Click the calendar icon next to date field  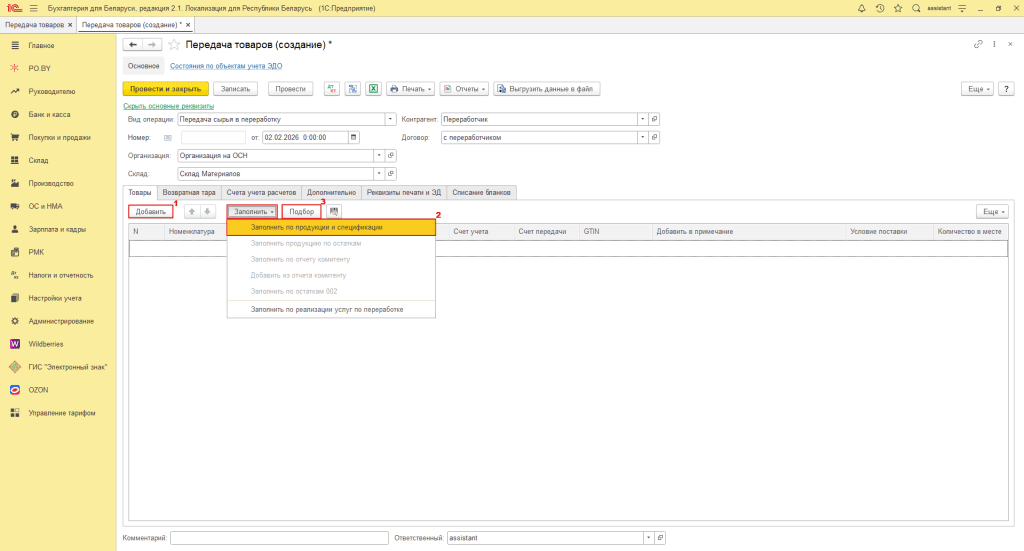353,137
